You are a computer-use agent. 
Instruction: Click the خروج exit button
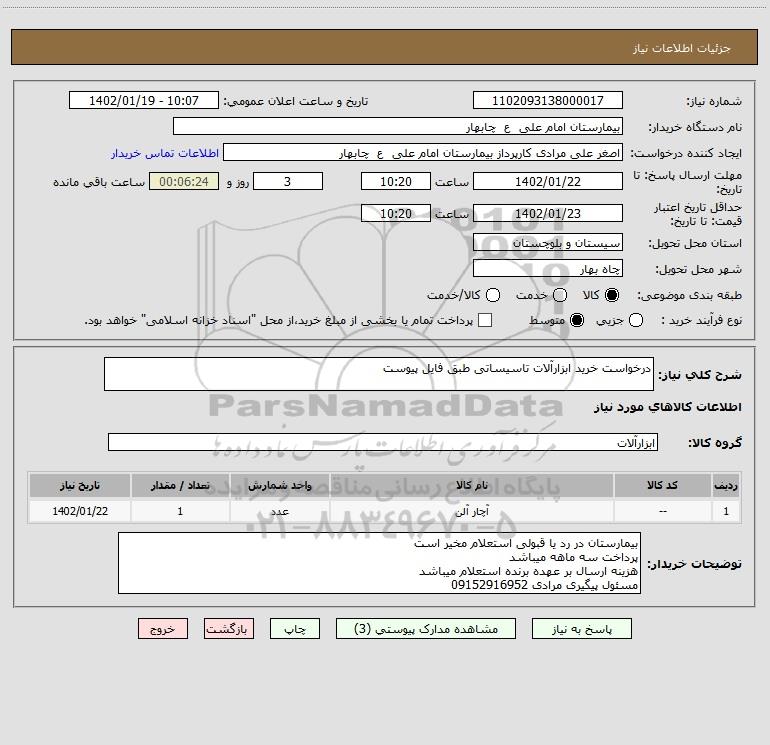pyautogui.click(x=163, y=629)
